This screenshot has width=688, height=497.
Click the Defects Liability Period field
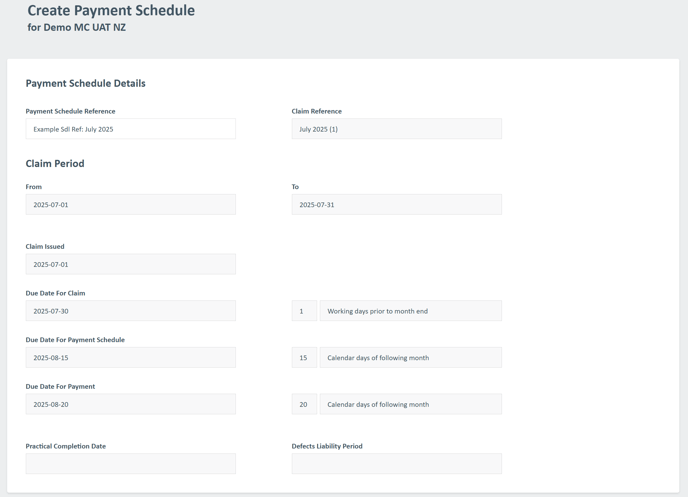pyautogui.click(x=397, y=464)
